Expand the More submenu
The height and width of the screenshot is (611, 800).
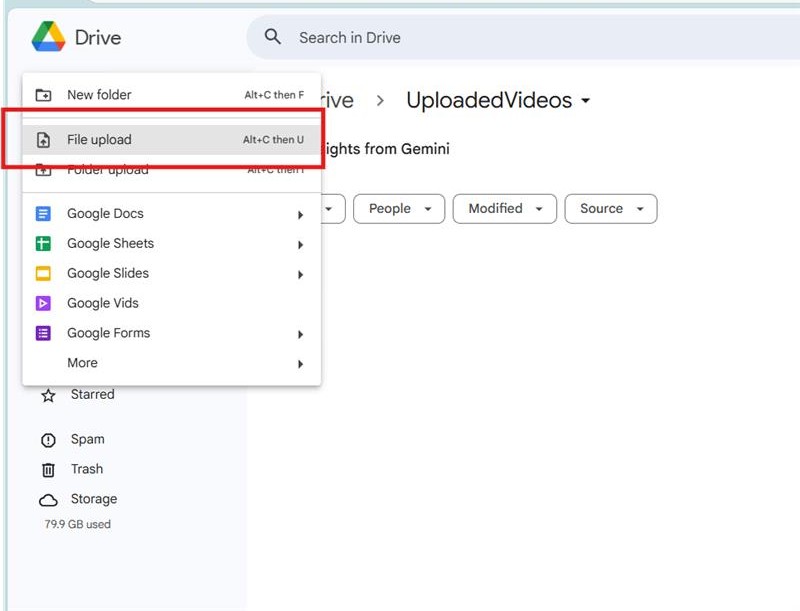point(82,362)
